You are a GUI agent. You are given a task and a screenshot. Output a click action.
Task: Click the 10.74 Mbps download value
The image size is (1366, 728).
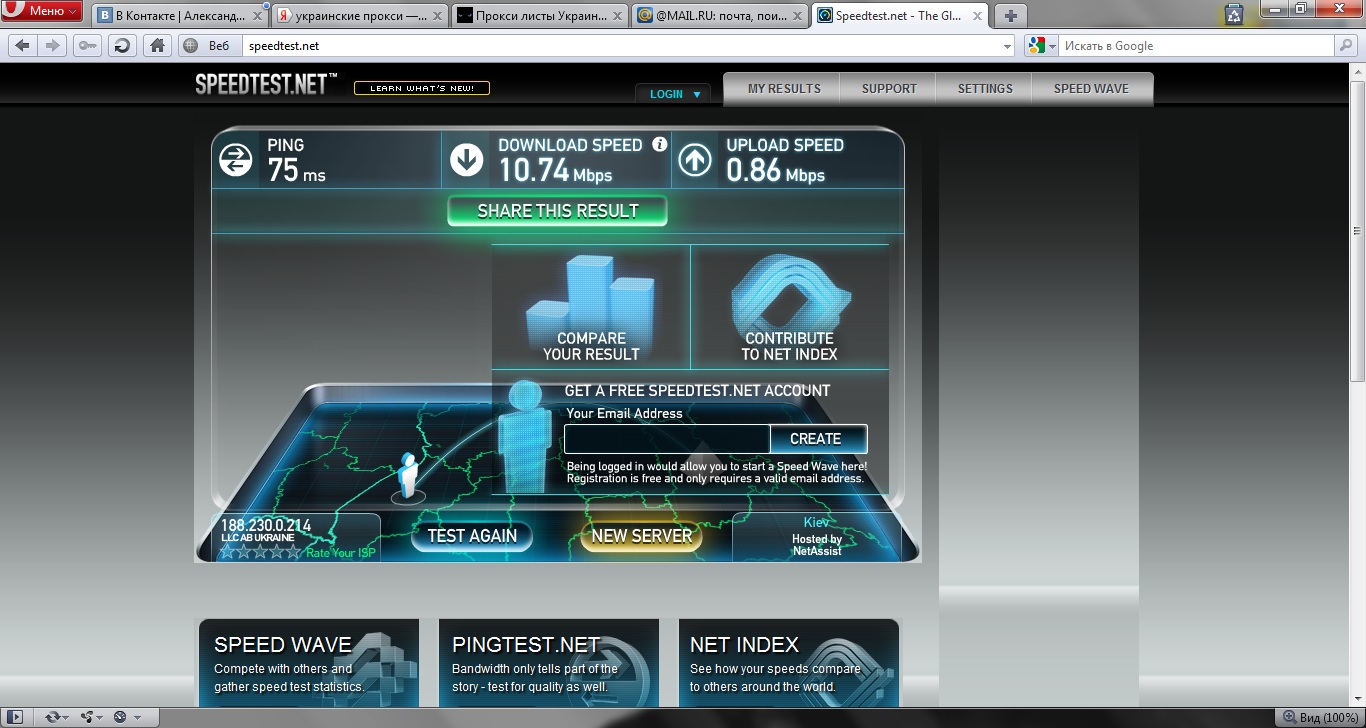[x=555, y=171]
